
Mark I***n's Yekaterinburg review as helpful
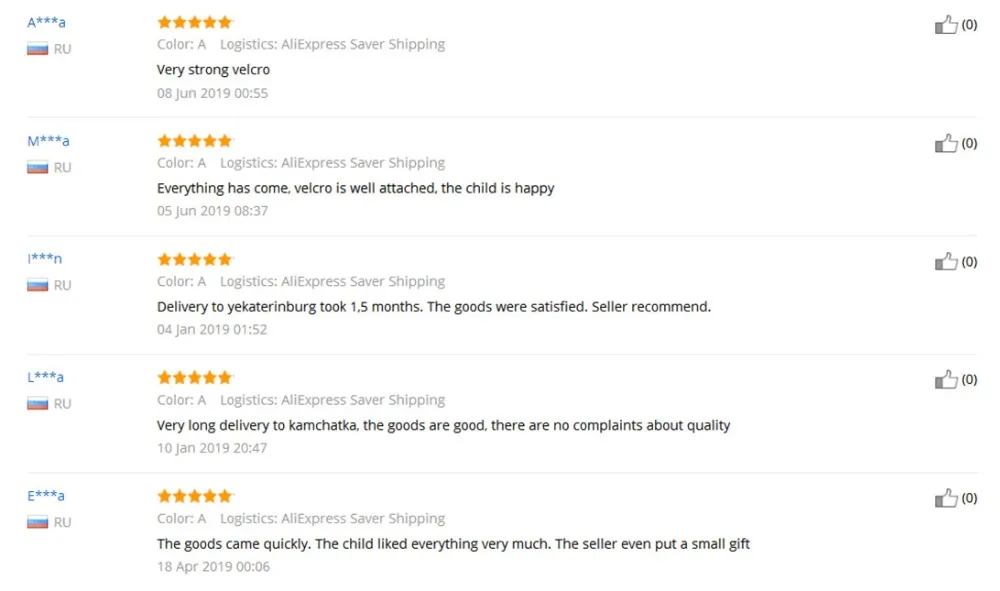[946, 261]
